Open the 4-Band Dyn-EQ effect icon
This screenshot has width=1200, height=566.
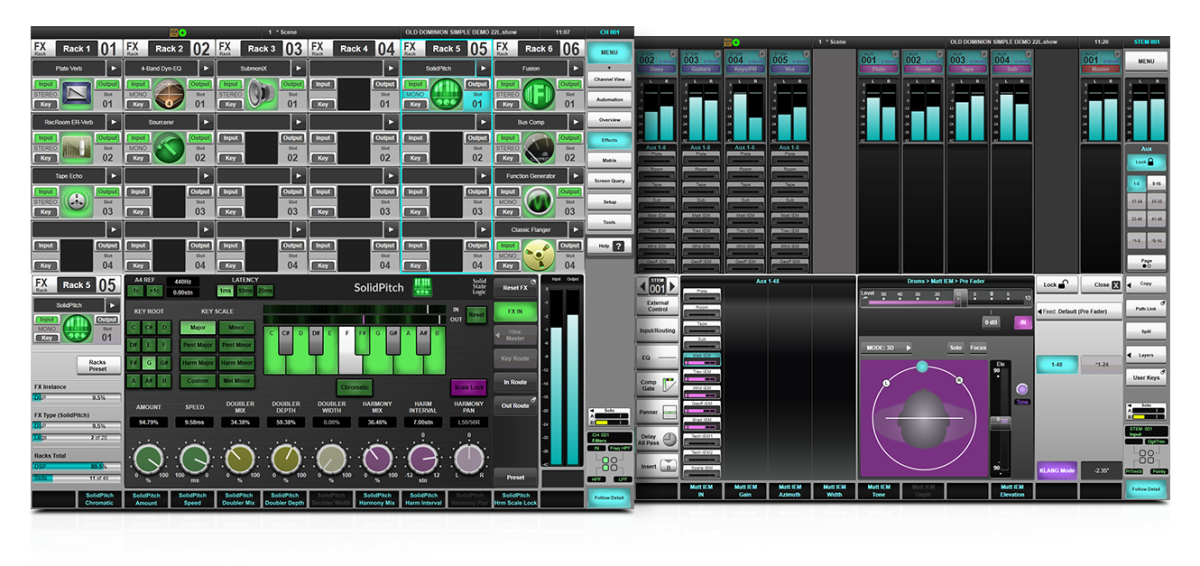(x=168, y=96)
